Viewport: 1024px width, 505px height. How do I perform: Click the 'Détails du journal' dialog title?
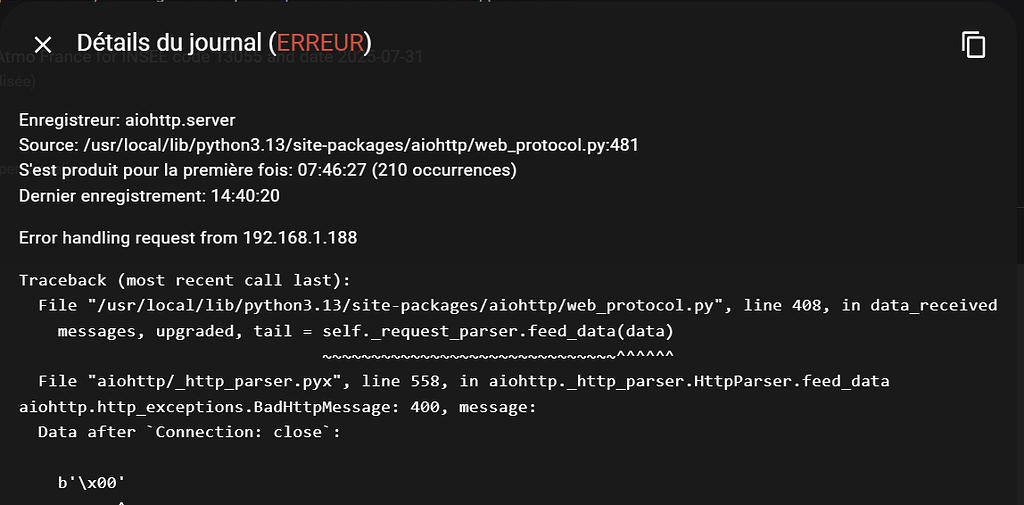pos(170,43)
